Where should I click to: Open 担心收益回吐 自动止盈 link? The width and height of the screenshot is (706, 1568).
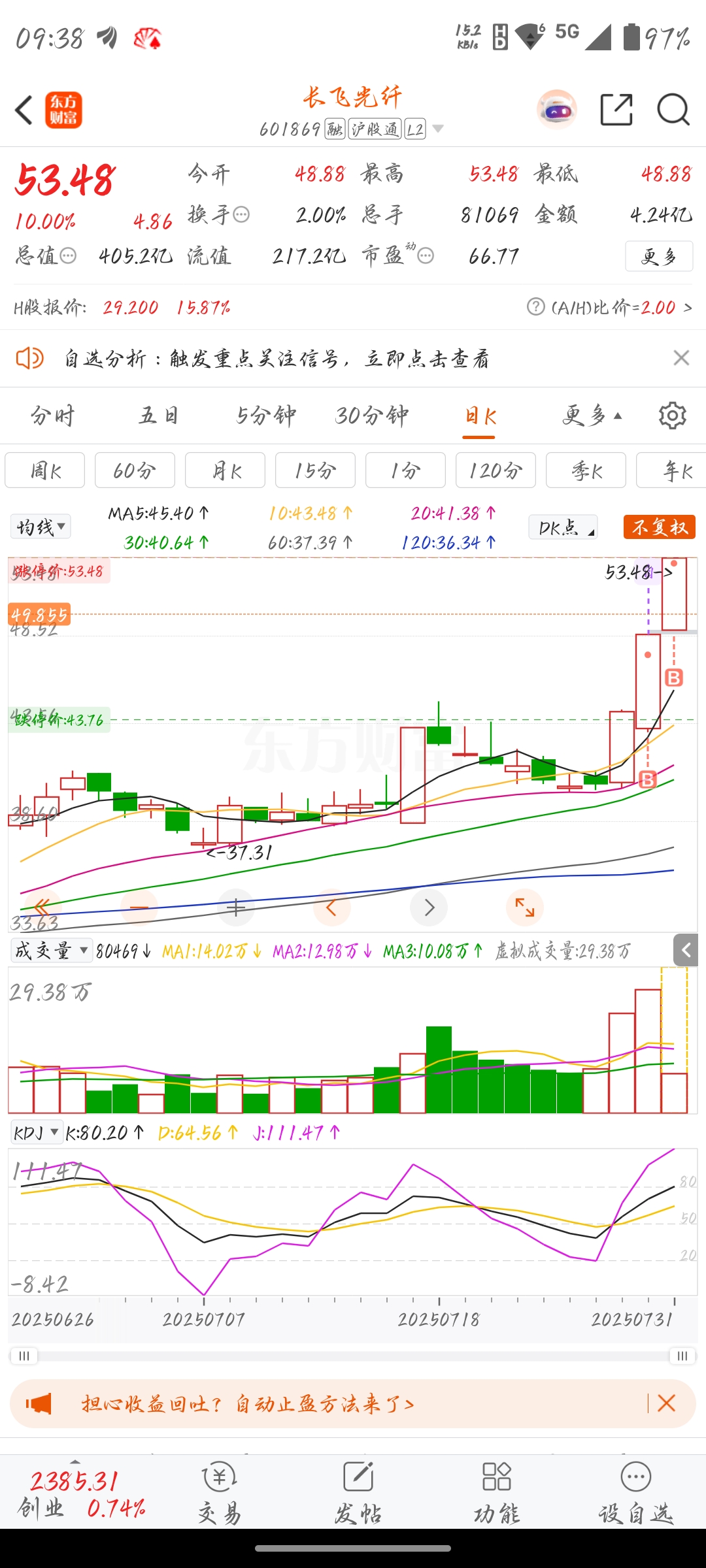coord(248,1403)
